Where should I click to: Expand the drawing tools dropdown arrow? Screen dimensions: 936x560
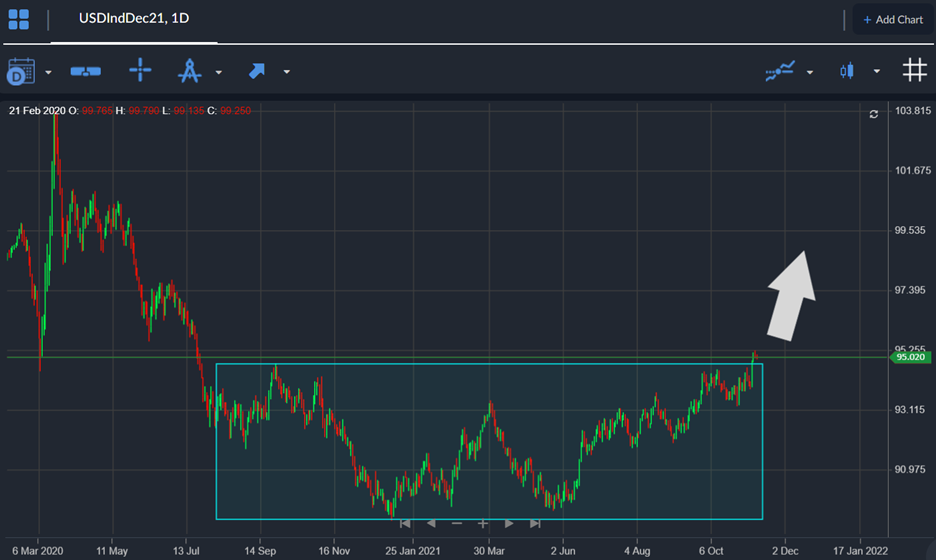tap(219, 72)
